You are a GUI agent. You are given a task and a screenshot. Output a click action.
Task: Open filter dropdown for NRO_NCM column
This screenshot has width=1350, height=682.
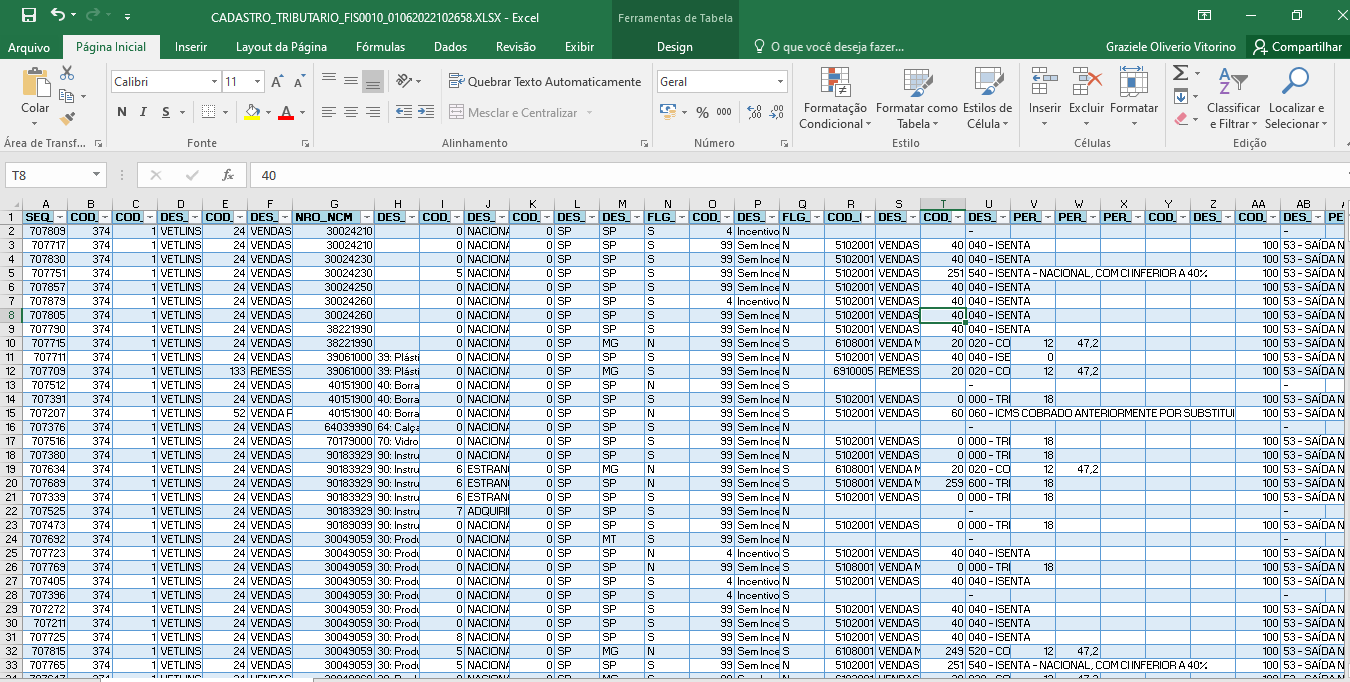point(366,217)
